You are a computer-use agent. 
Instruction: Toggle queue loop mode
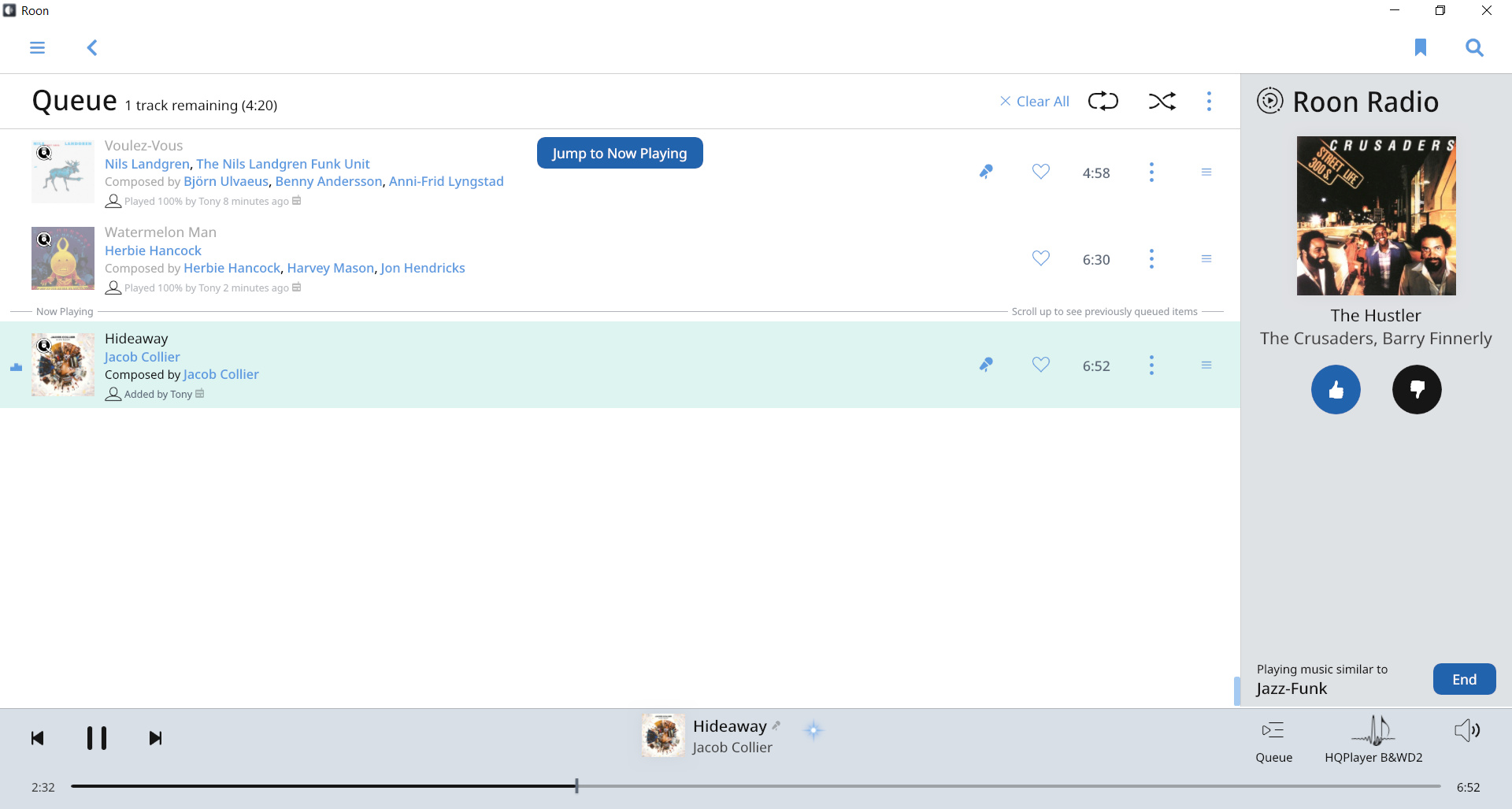1103,101
